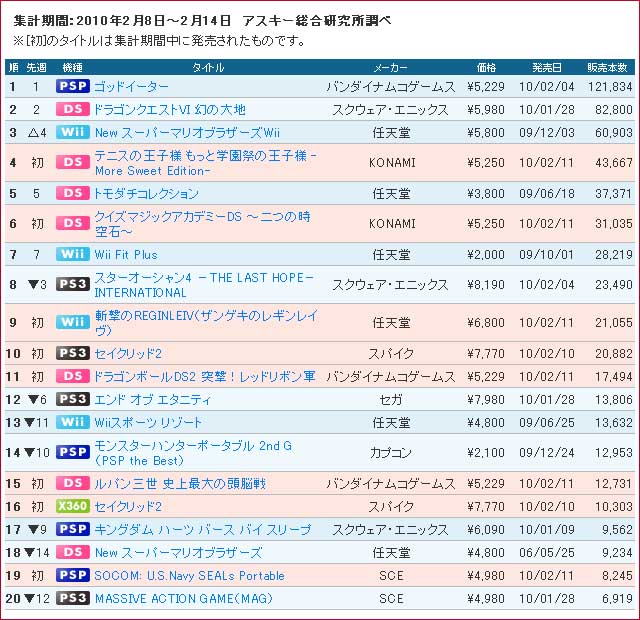Click the DS badge beside クイズマジックアカデミーDS
640x620 pixels.
point(73,223)
